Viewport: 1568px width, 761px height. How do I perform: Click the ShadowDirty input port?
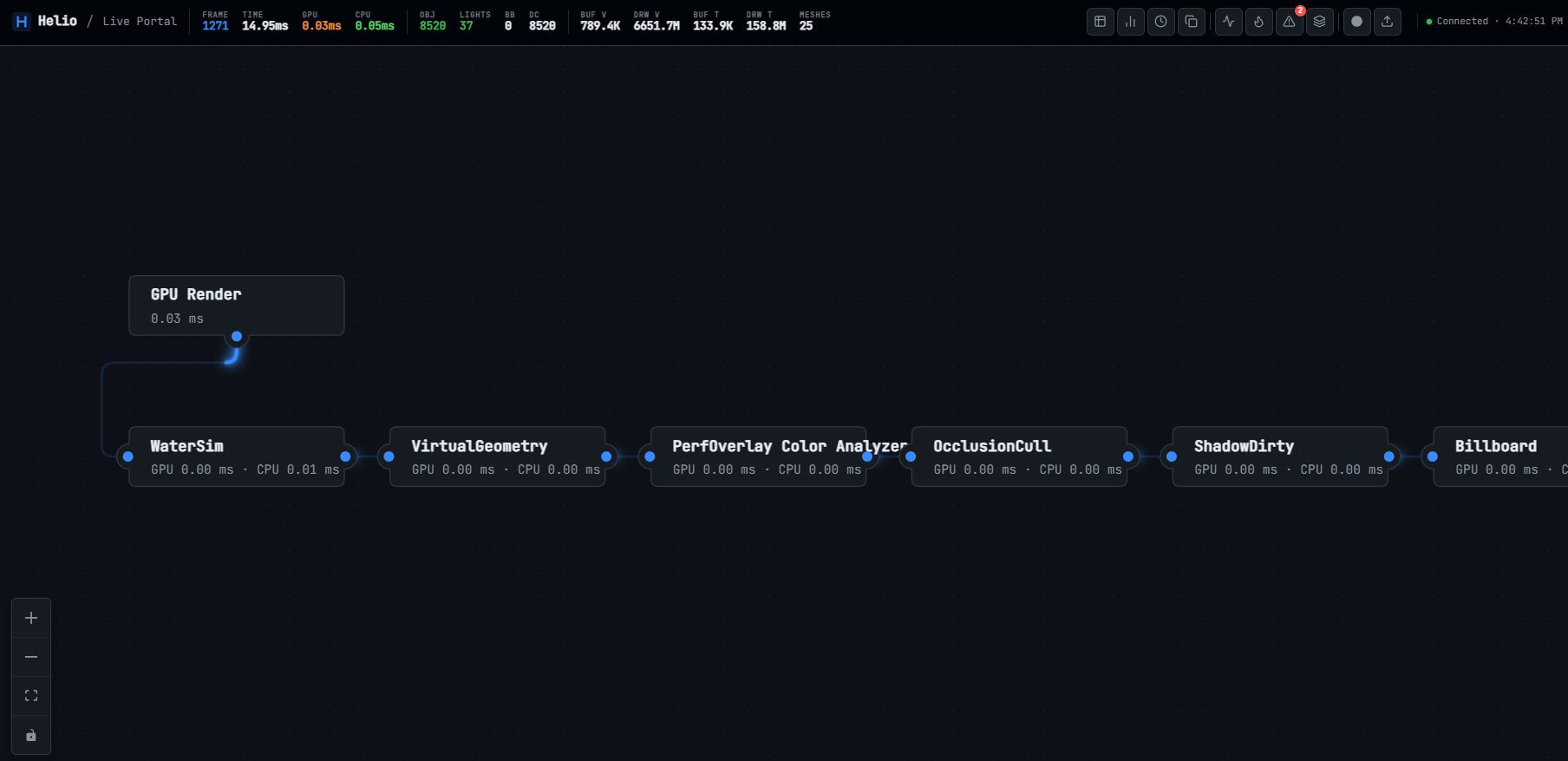pos(1172,456)
